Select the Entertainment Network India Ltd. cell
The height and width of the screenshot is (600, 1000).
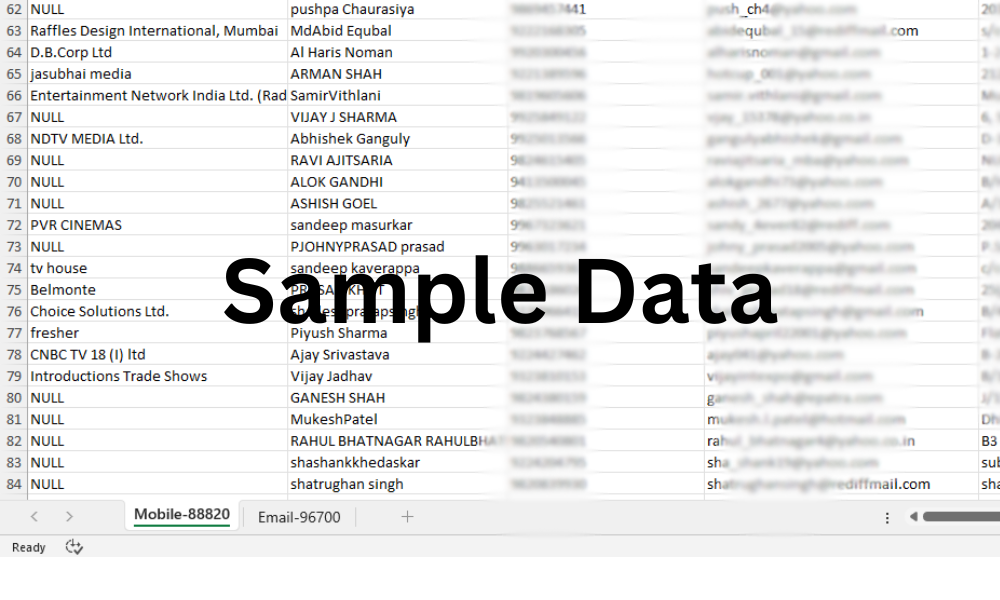(158, 96)
